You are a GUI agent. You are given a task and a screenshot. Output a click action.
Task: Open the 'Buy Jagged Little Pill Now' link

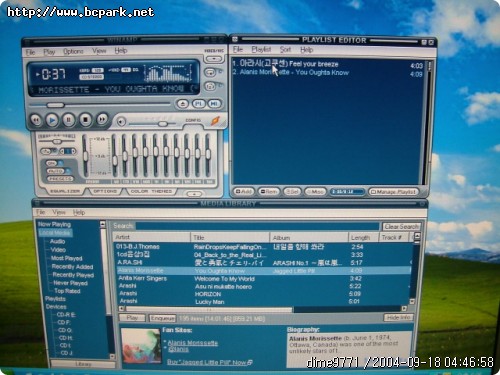pyautogui.click(x=209, y=362)
